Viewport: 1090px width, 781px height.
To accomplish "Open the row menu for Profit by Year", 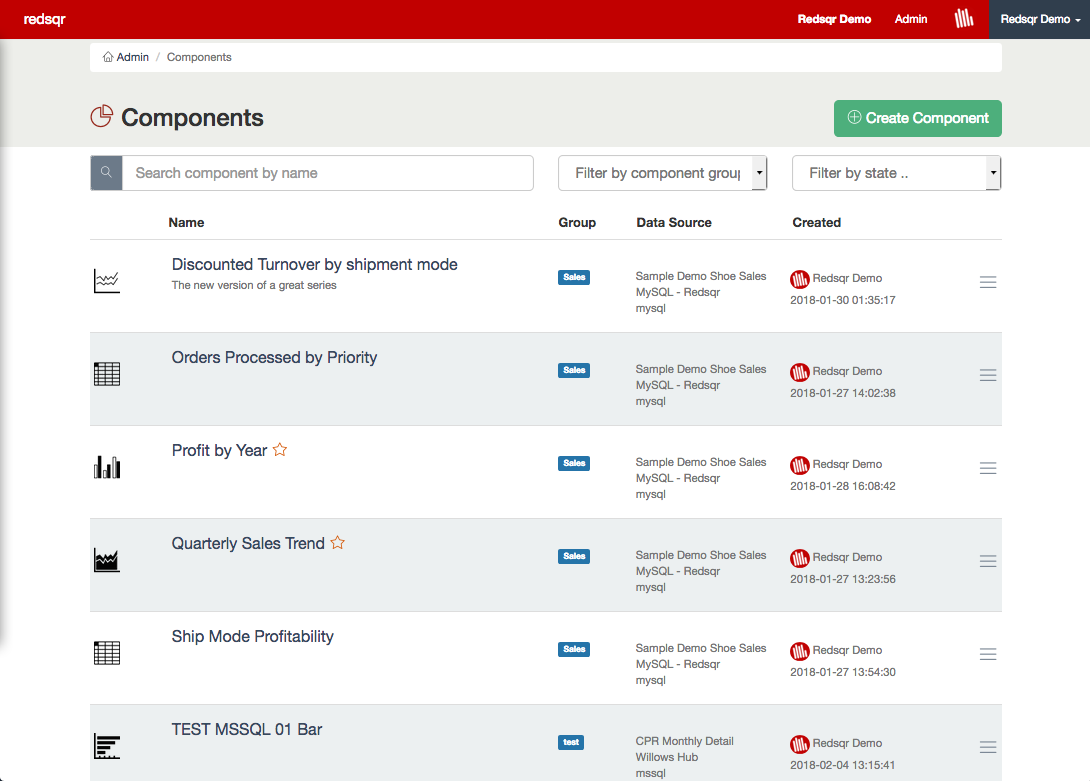I will point(988,468).
